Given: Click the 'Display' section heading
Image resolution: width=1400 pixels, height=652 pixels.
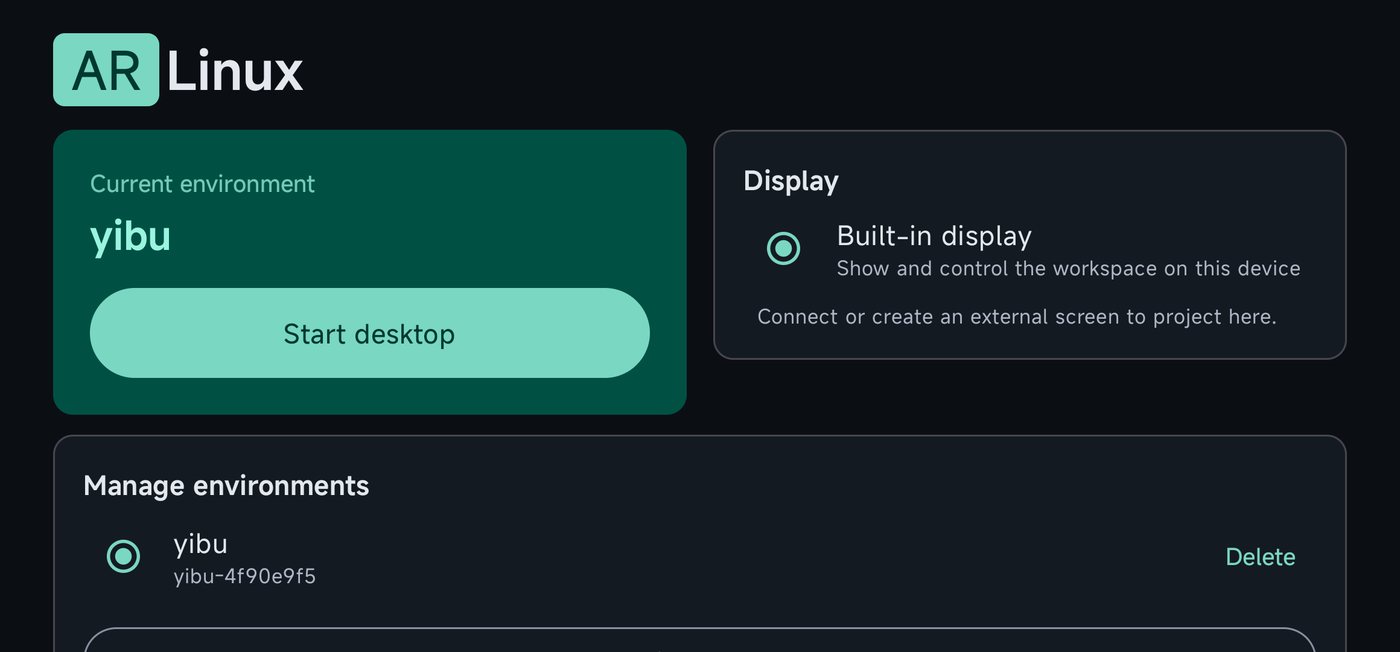Looking at the screenshot, I should [791, 181].
